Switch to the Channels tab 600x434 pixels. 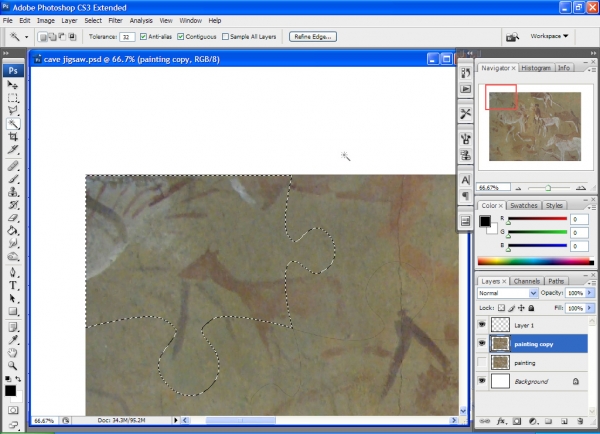pyautogui.click(x=527, y=281)
